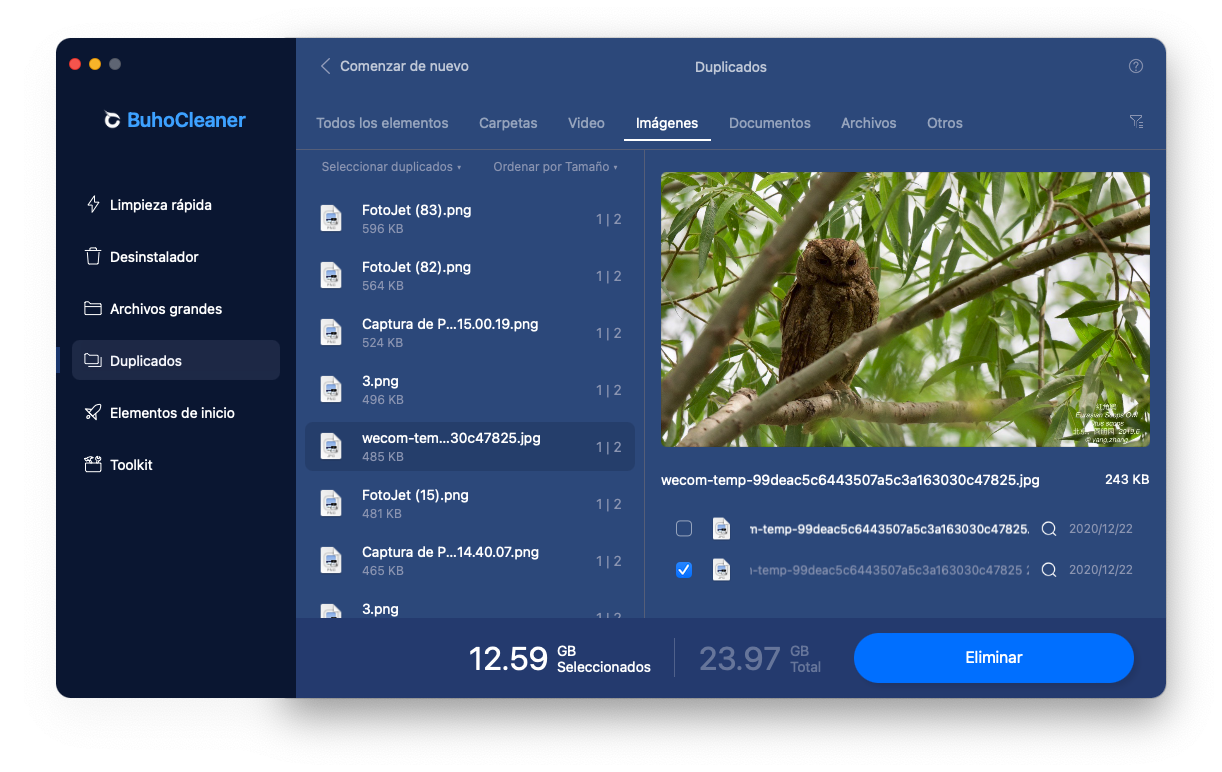The width and height of the screenshot is (1222, 772).
Task: Open Seleccionar duplicados dropdown
Action: pyautogui.click(x=391, y=167)
